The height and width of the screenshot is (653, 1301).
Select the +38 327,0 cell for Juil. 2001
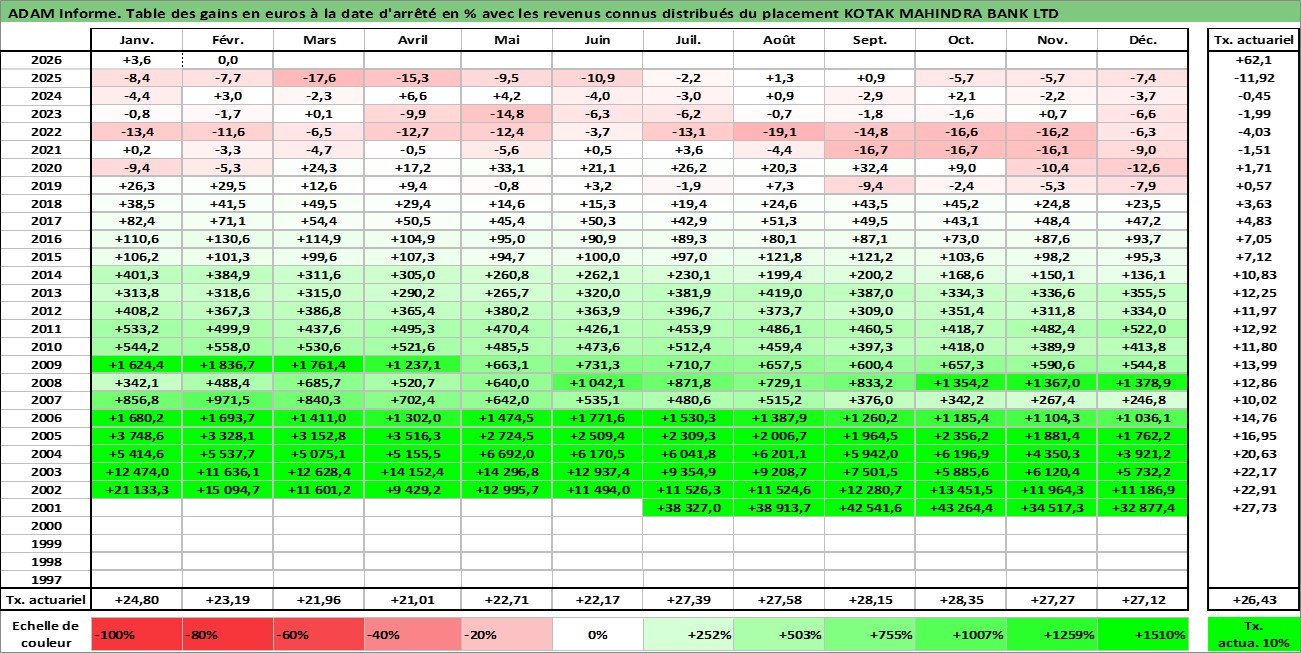[688, 508]
